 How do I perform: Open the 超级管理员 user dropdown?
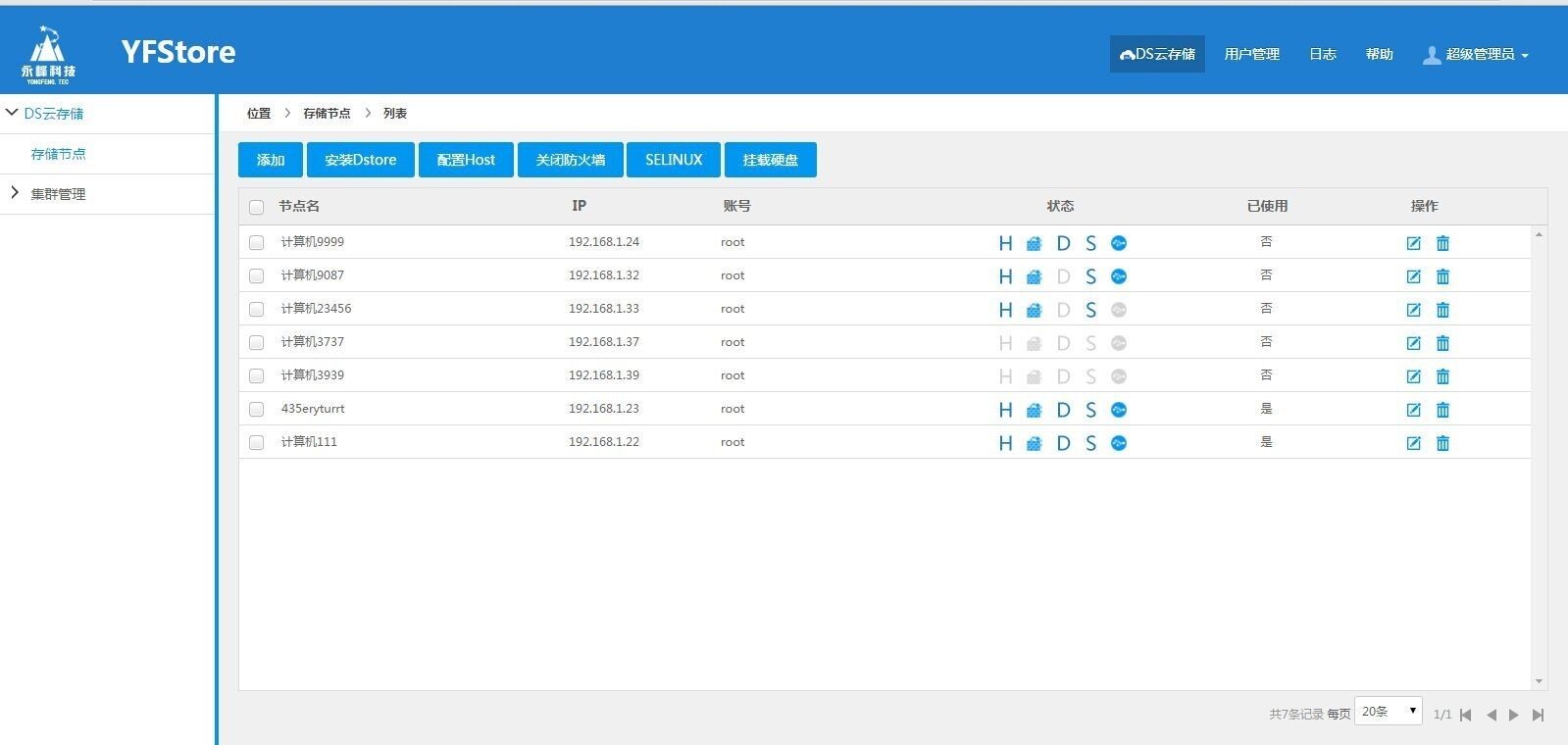pos(1476,54)
